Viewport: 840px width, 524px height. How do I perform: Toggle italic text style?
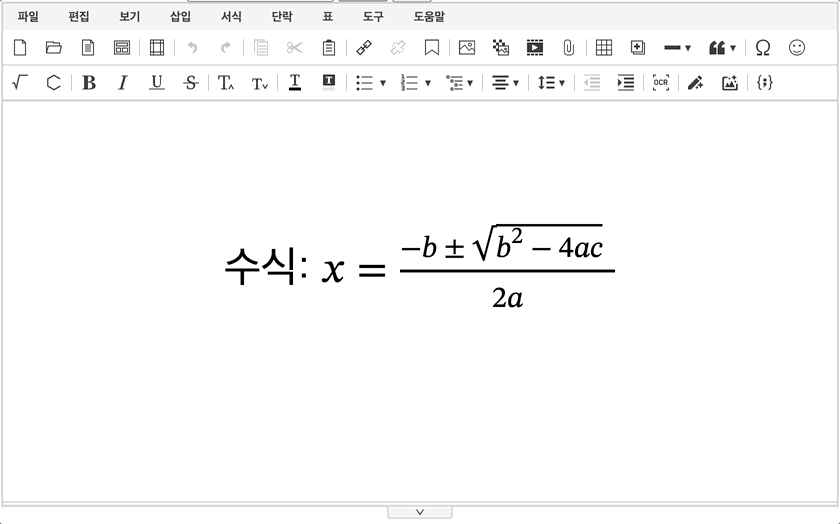122,83
